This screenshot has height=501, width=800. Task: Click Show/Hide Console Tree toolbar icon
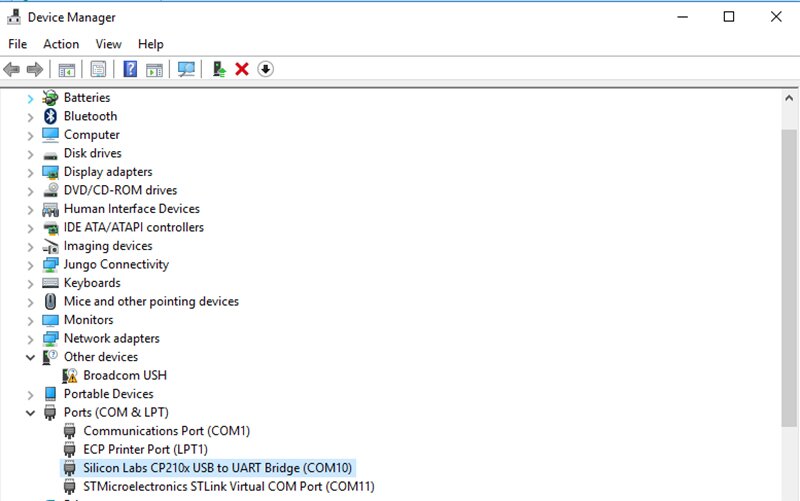coord(67,69)
